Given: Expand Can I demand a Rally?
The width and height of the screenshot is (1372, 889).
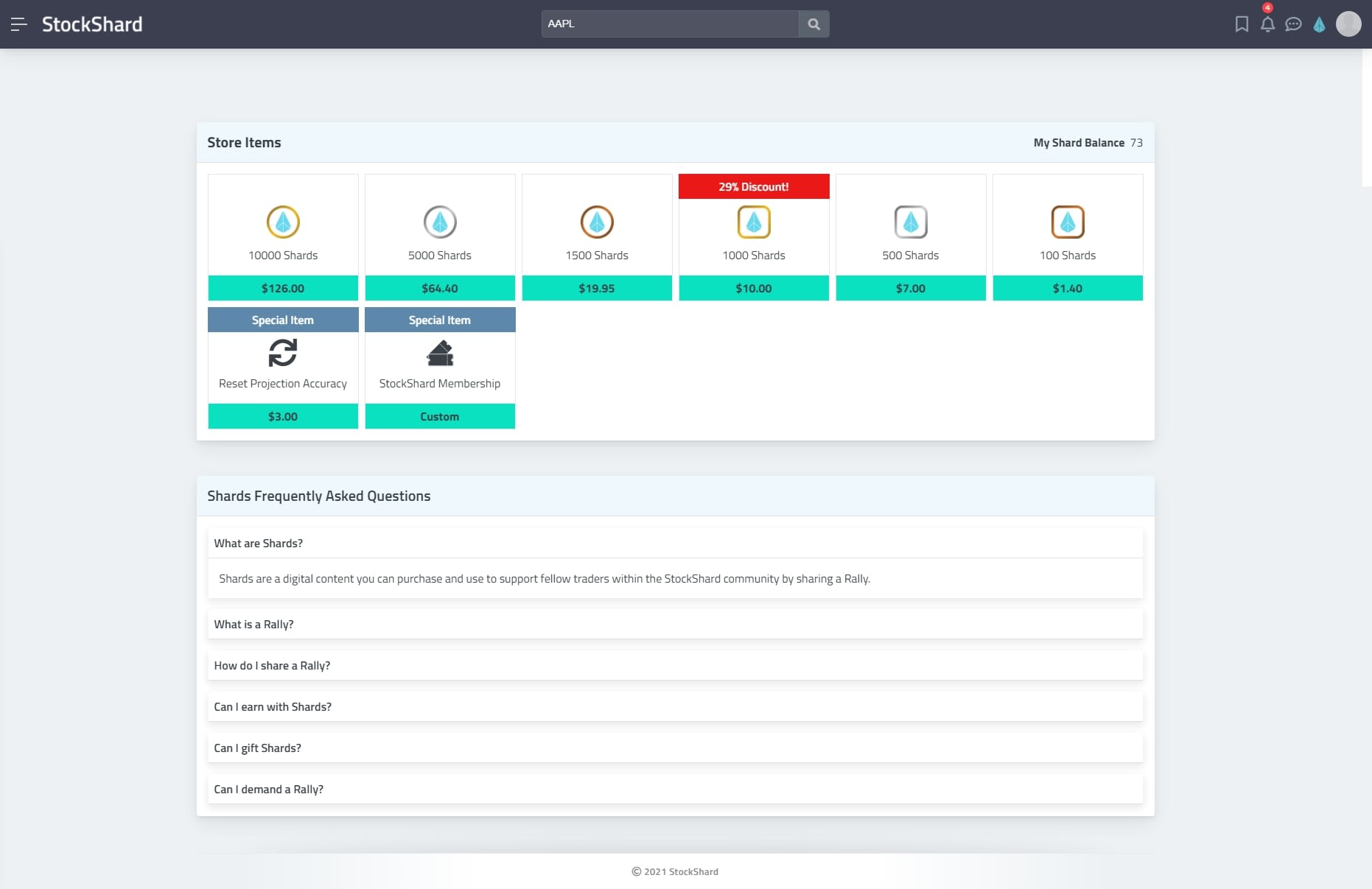Looking at the screenshot, I should point(675,789).
